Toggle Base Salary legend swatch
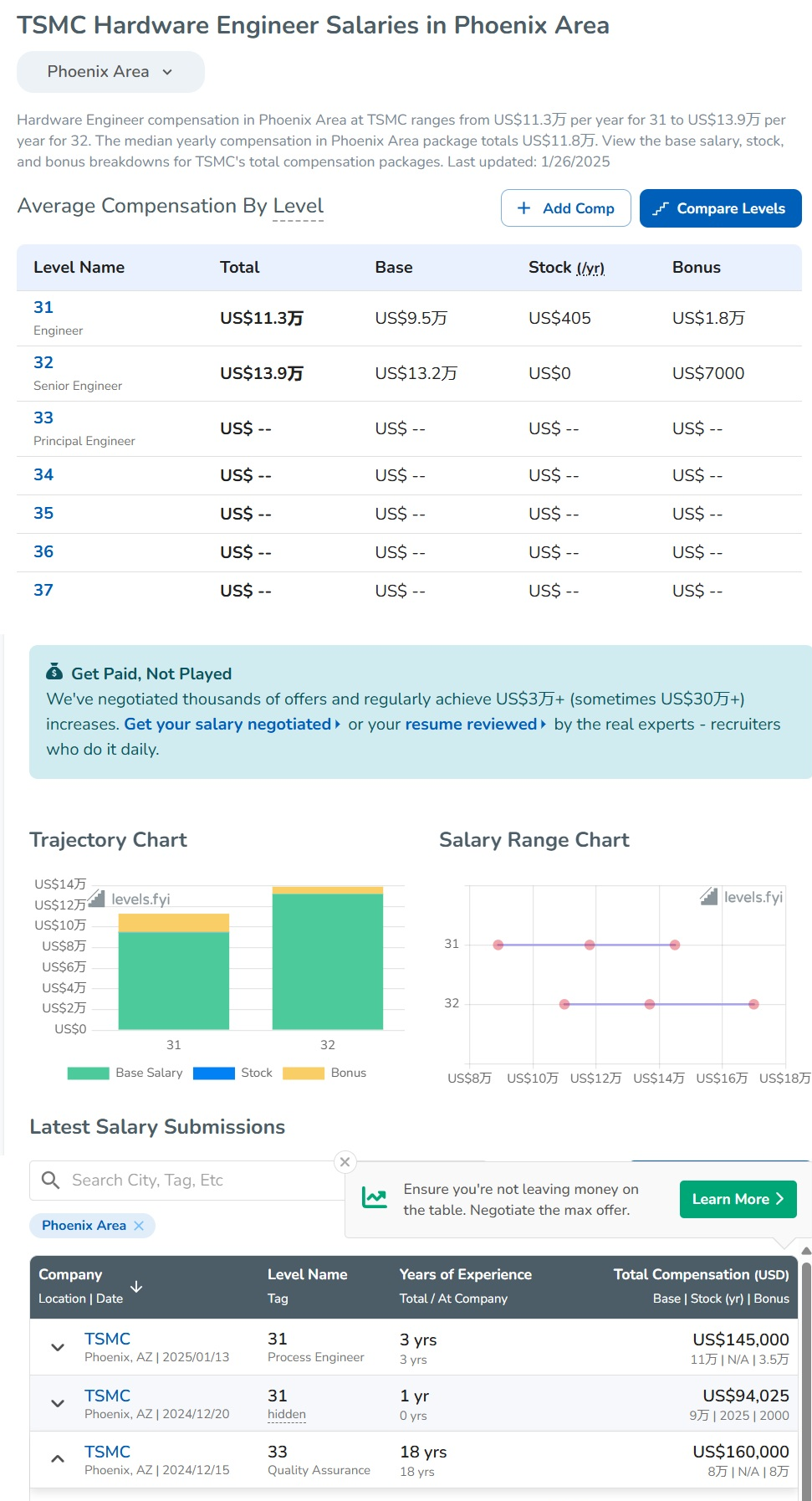 [88, 1073]
